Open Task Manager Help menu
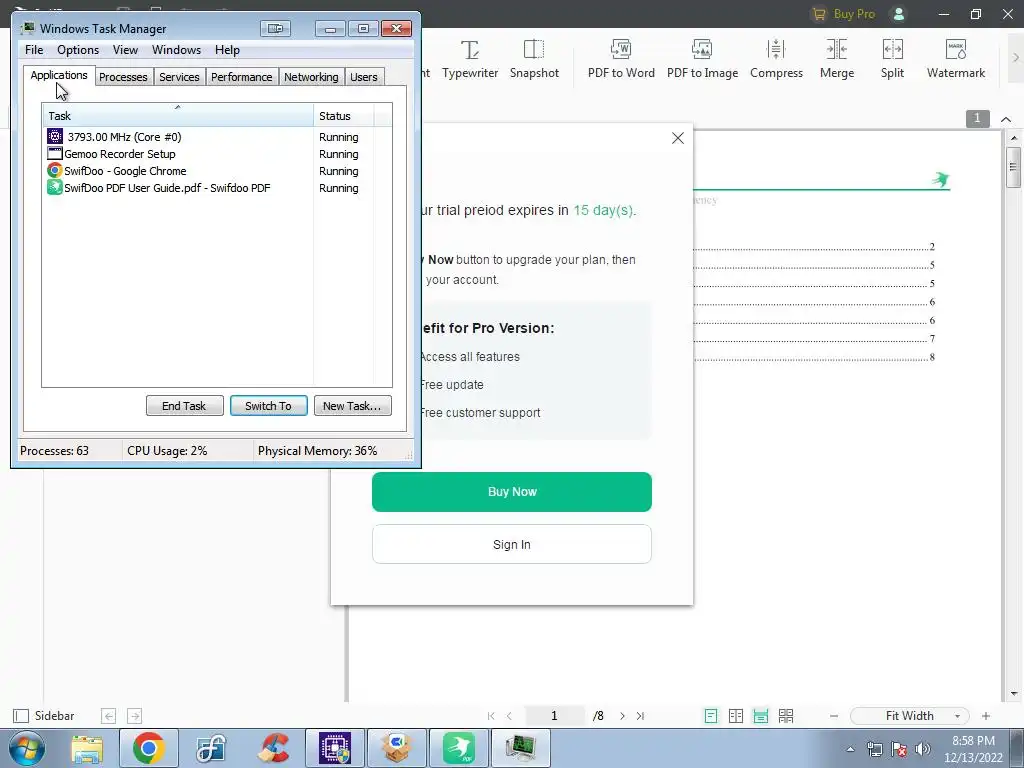Viewport: 1024px width, 768px height. click(227, 50)
